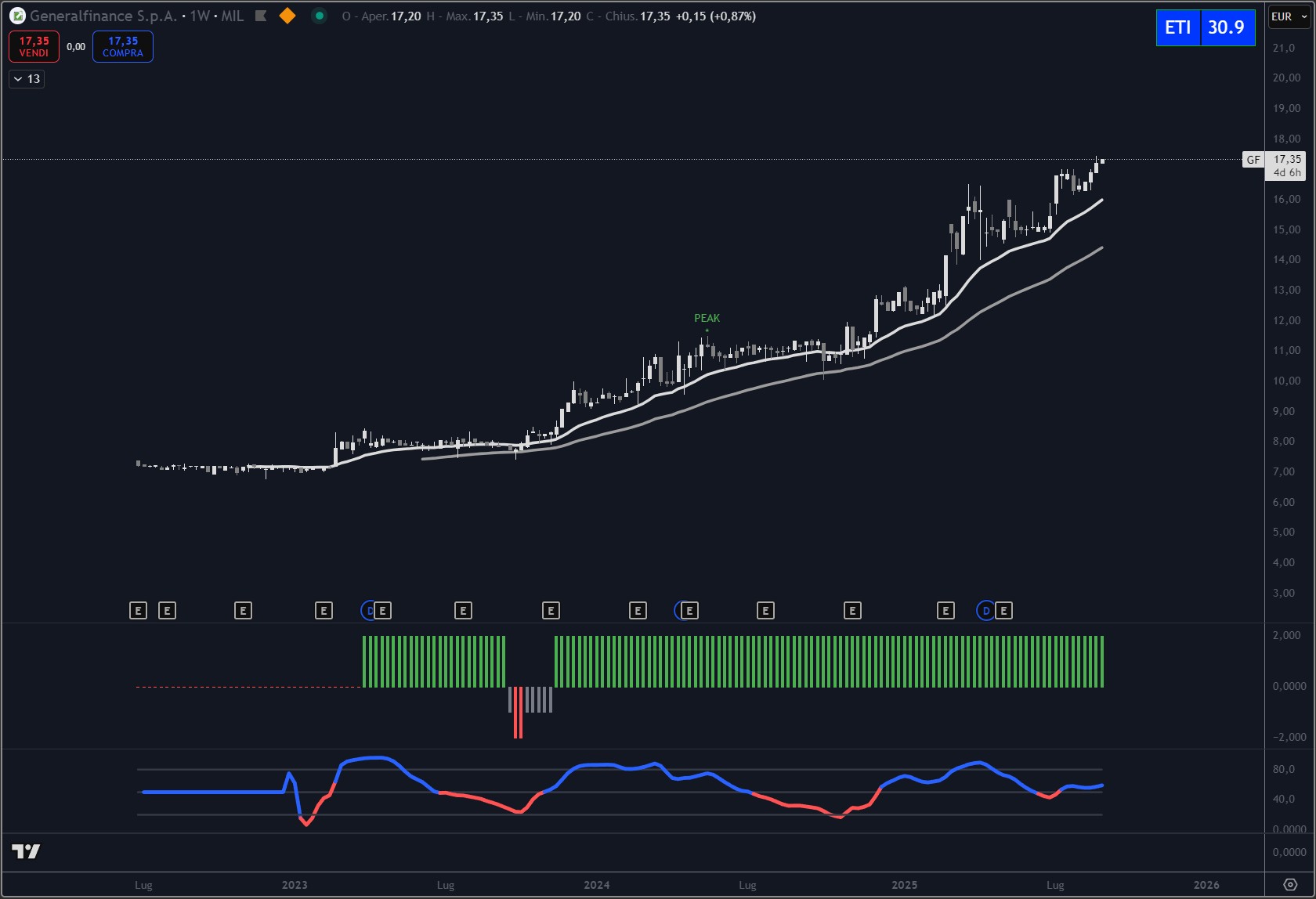Open chart settings target icon bottom-right
Image resolution: width=1316 pixels, height=899 pixels.
click(x=1290, y=885)
